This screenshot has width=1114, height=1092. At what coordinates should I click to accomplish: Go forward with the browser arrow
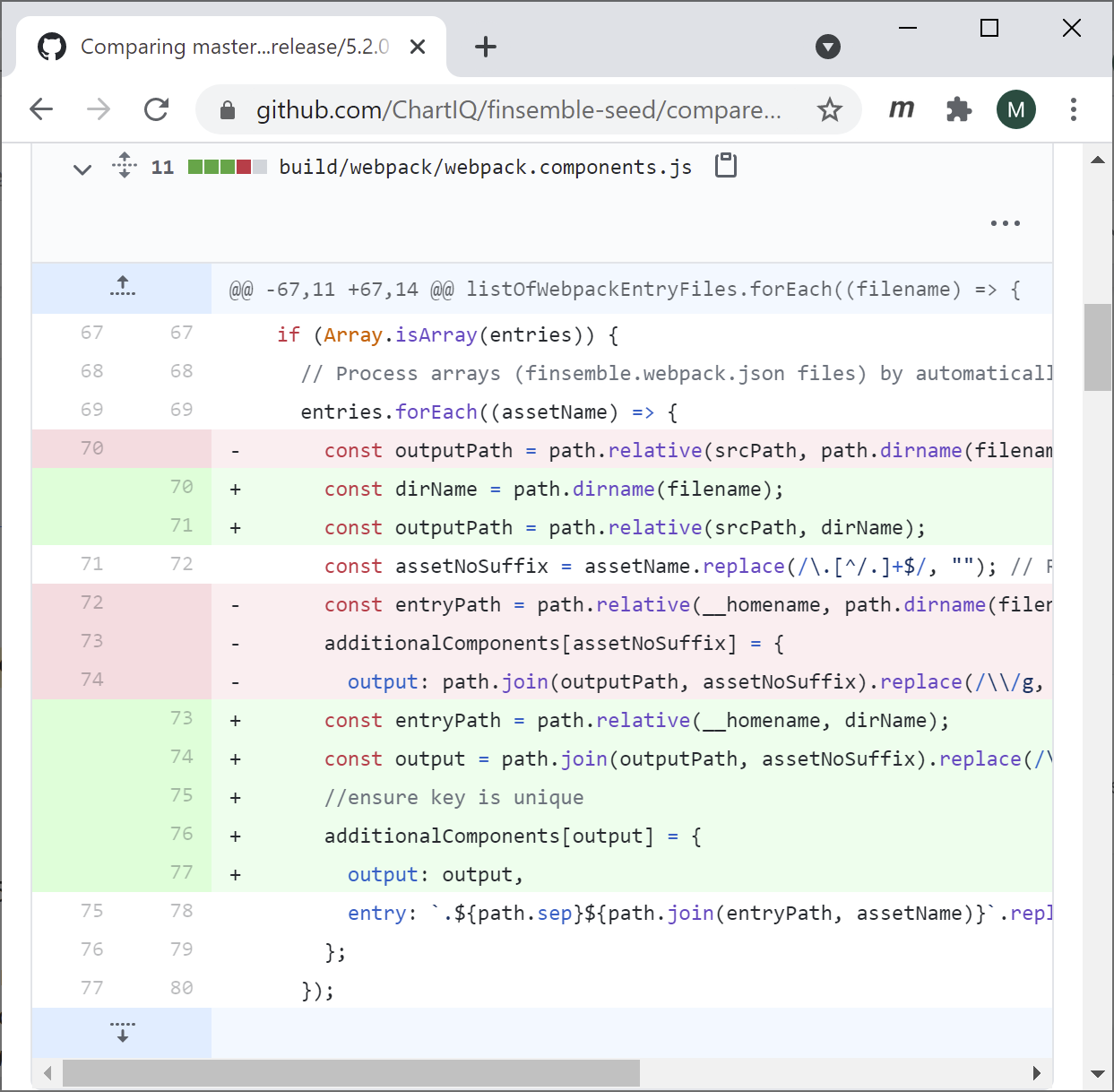[99, 109]
